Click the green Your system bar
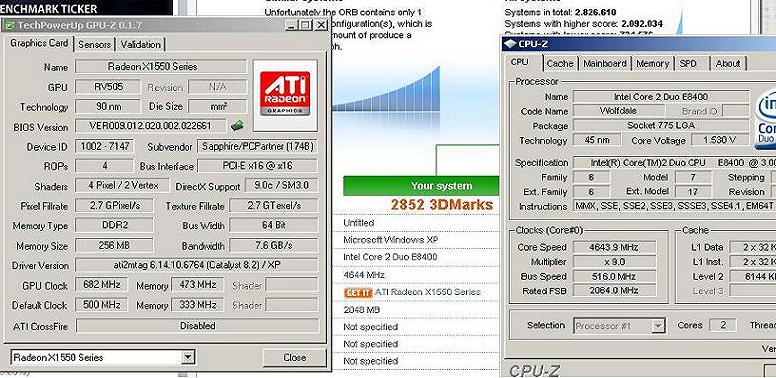 (421, 186)
